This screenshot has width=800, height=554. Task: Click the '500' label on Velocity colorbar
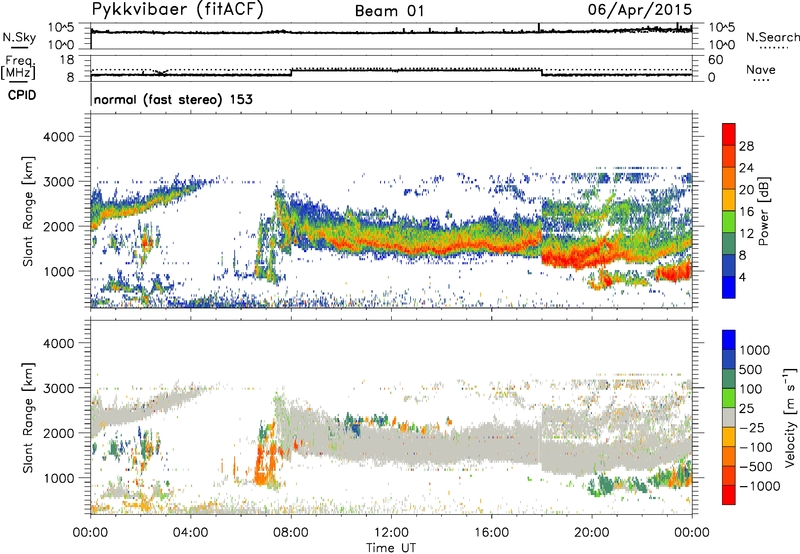tap(751, 370)
